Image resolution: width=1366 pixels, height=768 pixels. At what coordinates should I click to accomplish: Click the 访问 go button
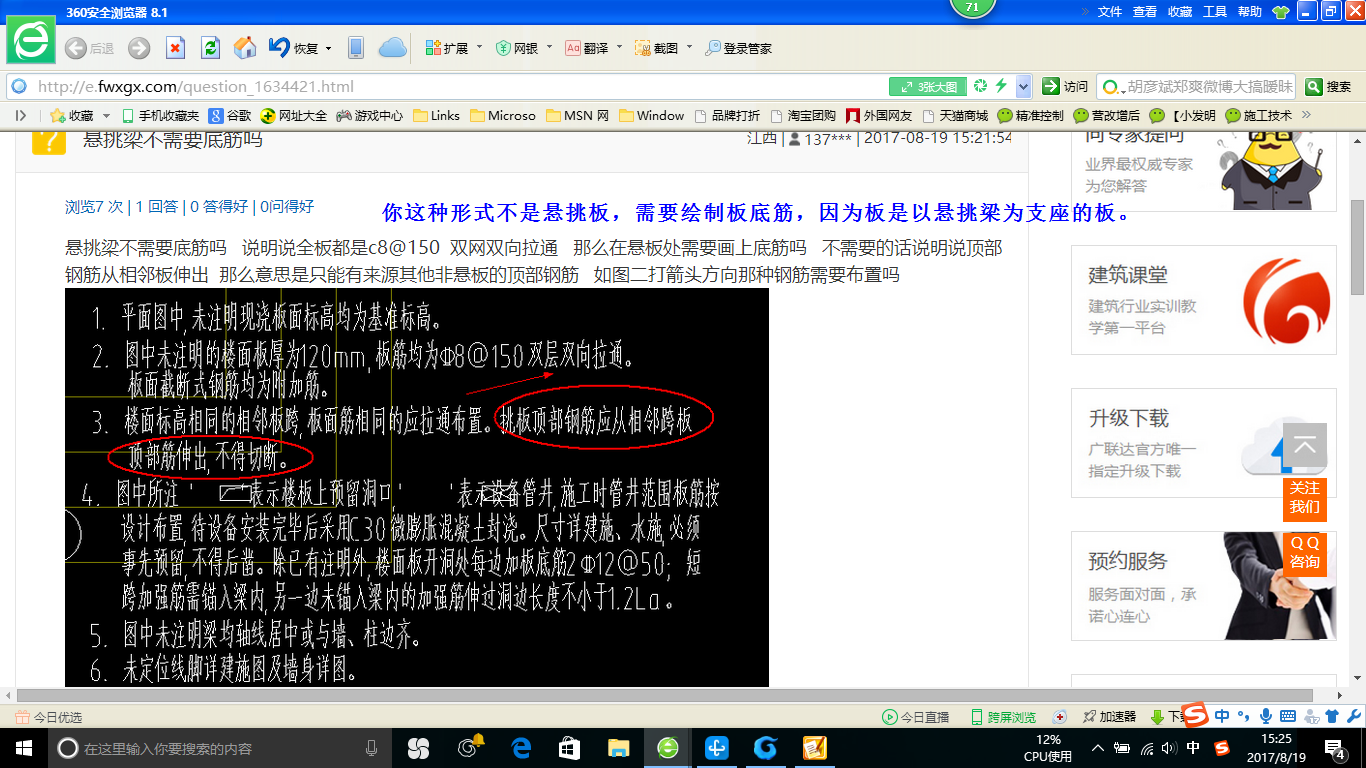tap(1065, 87)
